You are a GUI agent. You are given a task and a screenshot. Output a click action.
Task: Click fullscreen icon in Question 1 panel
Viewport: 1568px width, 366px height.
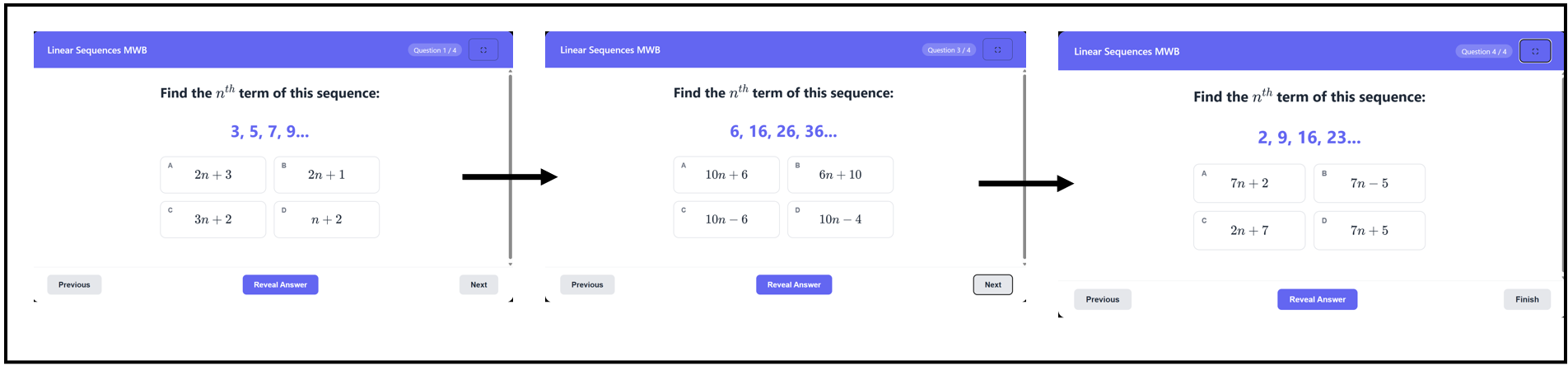coord(483,50)
